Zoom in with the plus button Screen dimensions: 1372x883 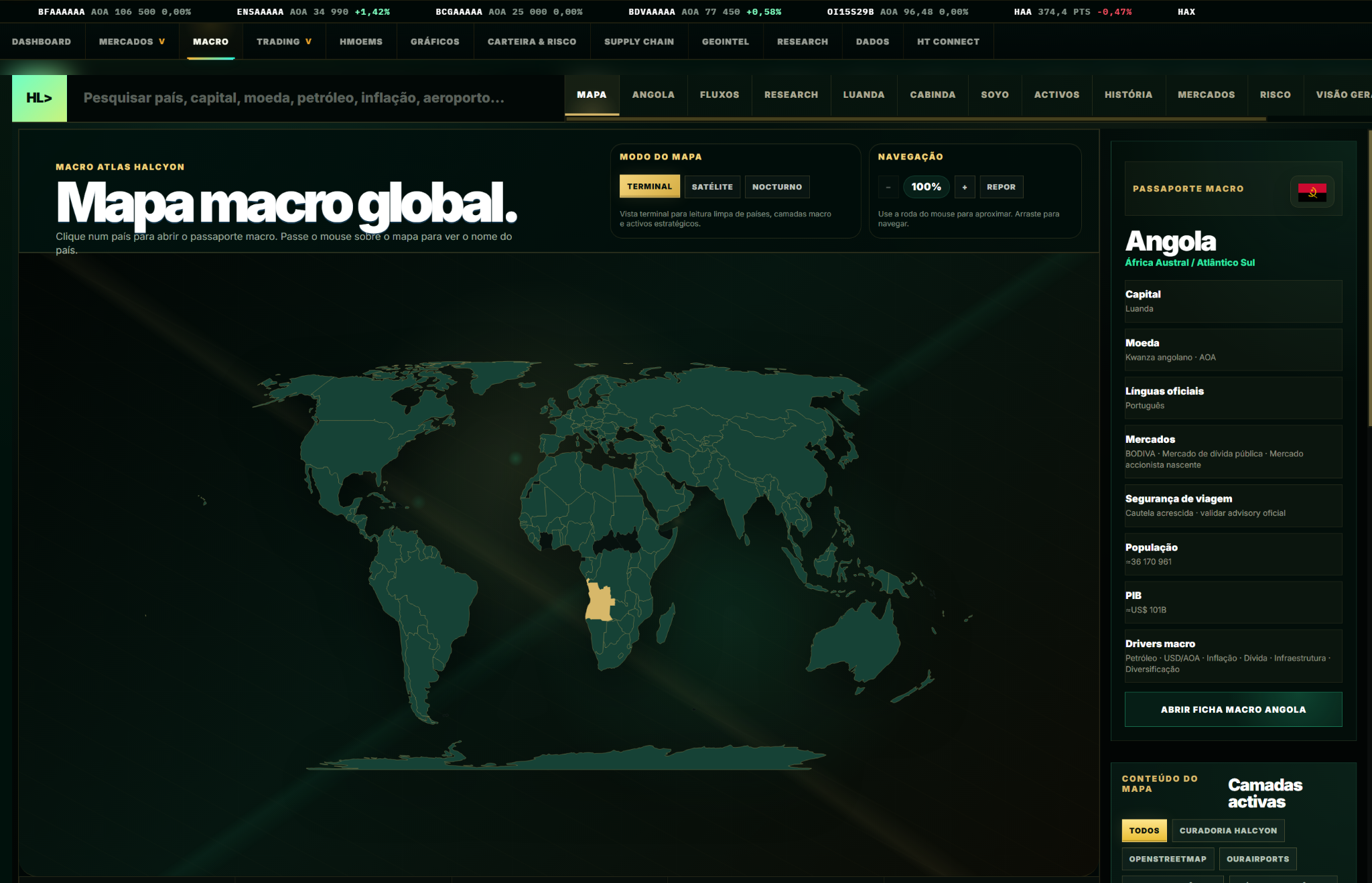[965, 187]
